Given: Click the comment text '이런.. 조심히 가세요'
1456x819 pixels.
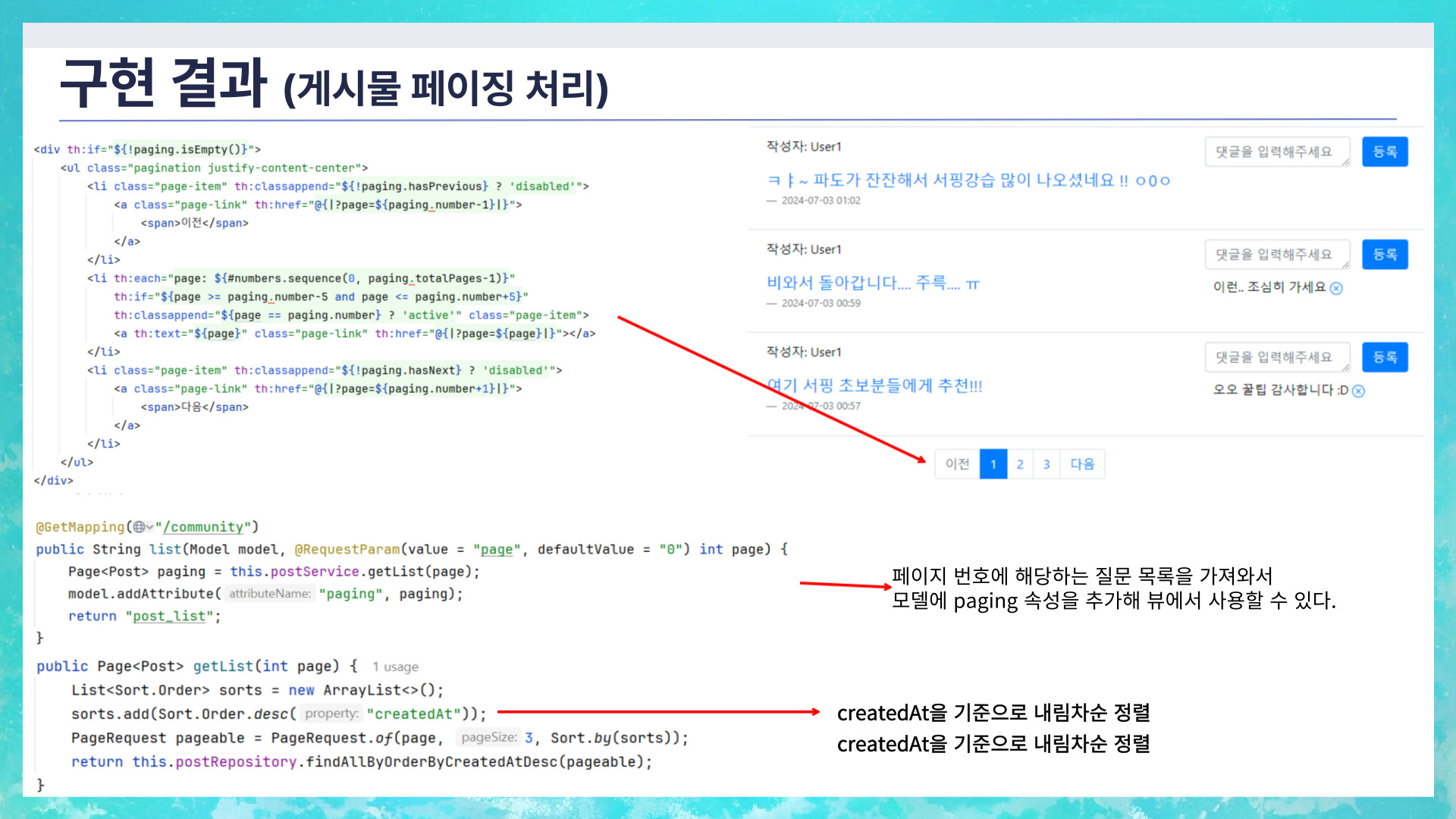Looking at the screenshot, I should click(x=1269, y=287).
